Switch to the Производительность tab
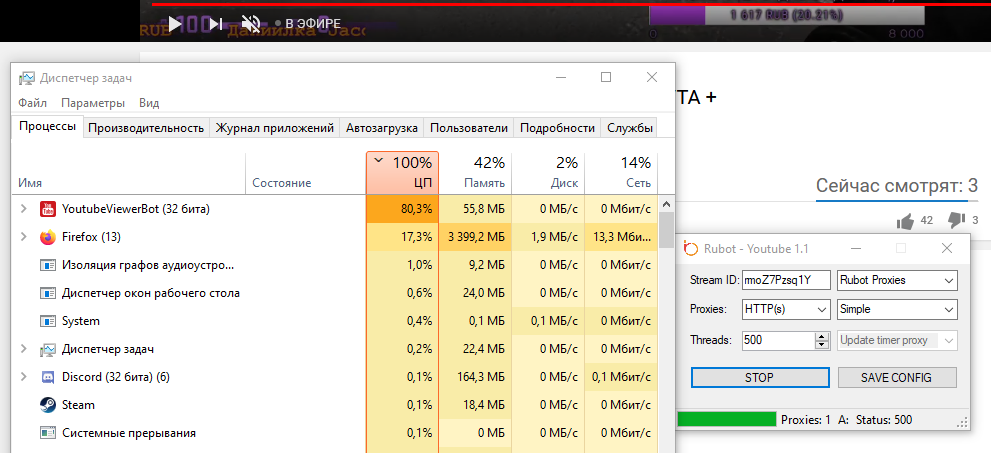This screenshot has height=453, width=991. (146, 128)
